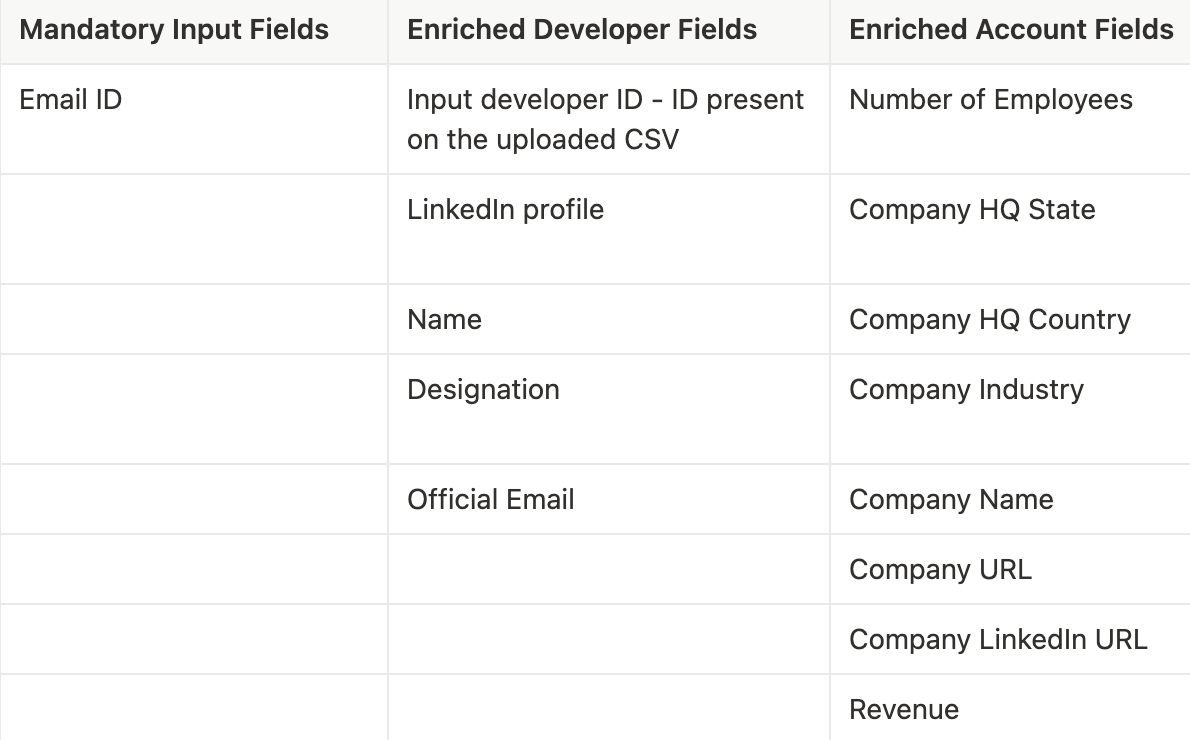Click the Mandatory Input Fields column header

click(174, 30)
